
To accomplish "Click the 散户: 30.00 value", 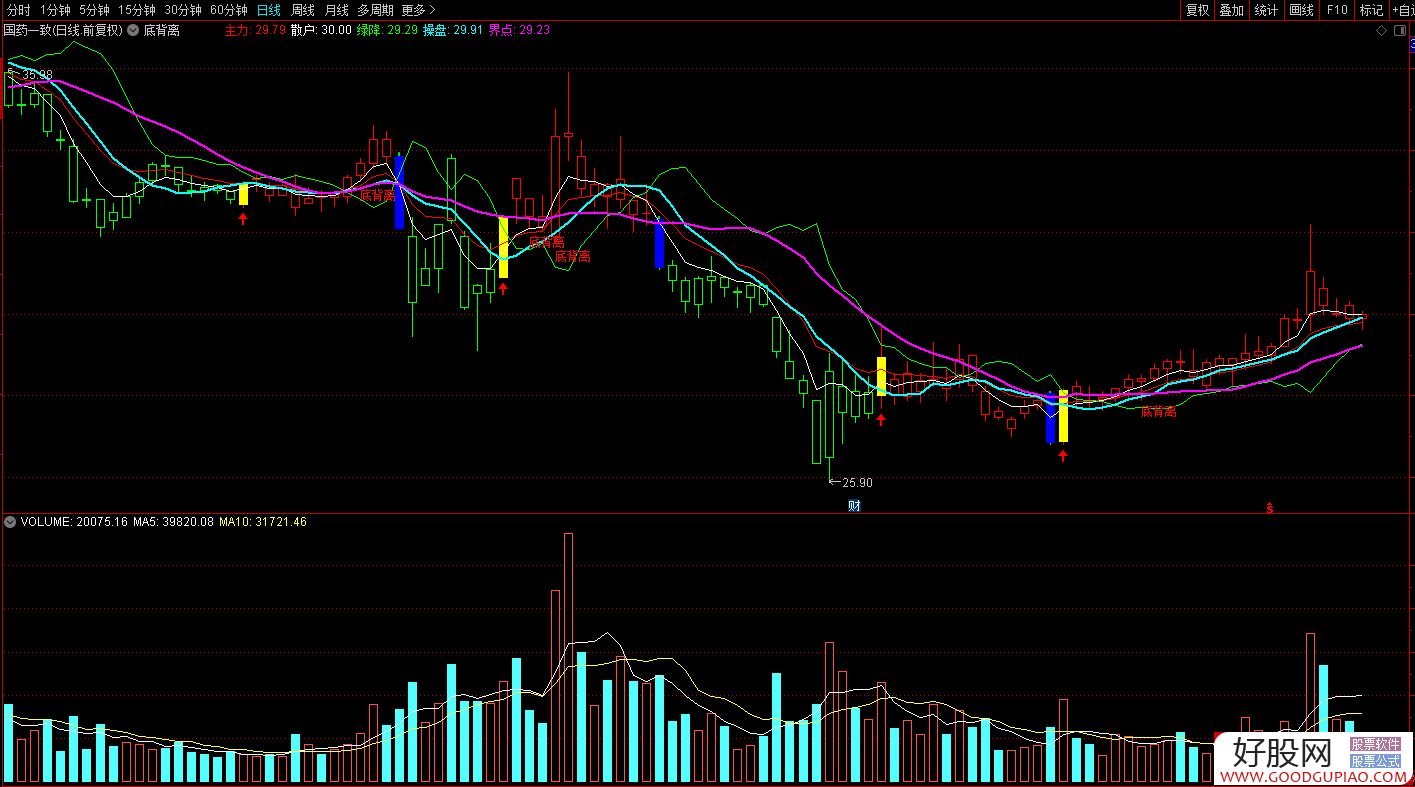I will point(321,30).
